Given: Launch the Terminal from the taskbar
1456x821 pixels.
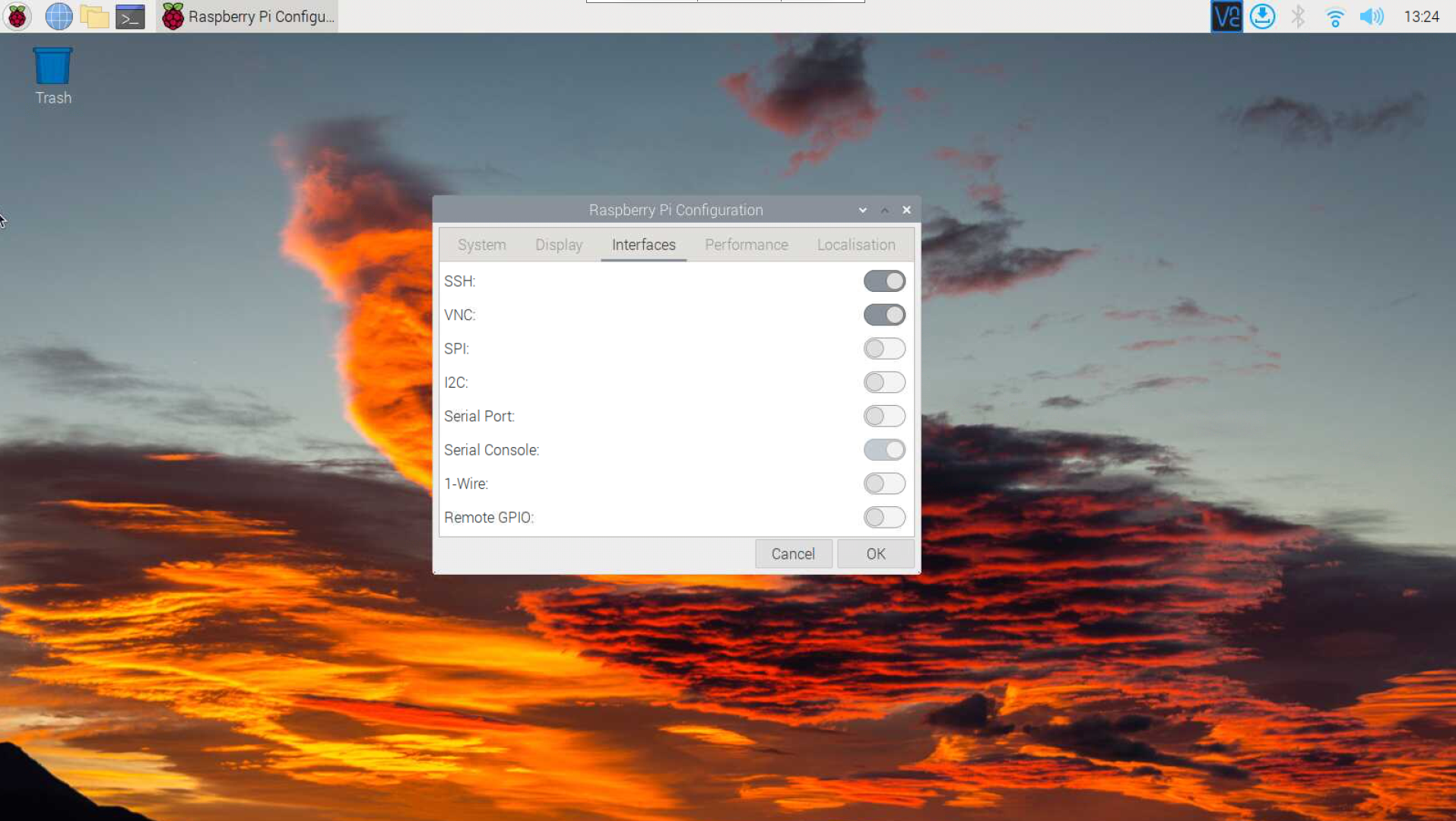Looking at the screenshot, I should tap(130, 16).
